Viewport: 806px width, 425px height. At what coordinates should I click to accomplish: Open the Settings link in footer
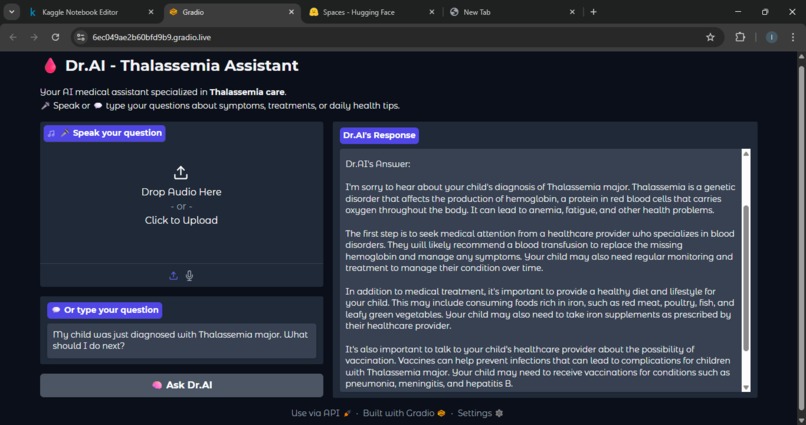click(480, 413)
